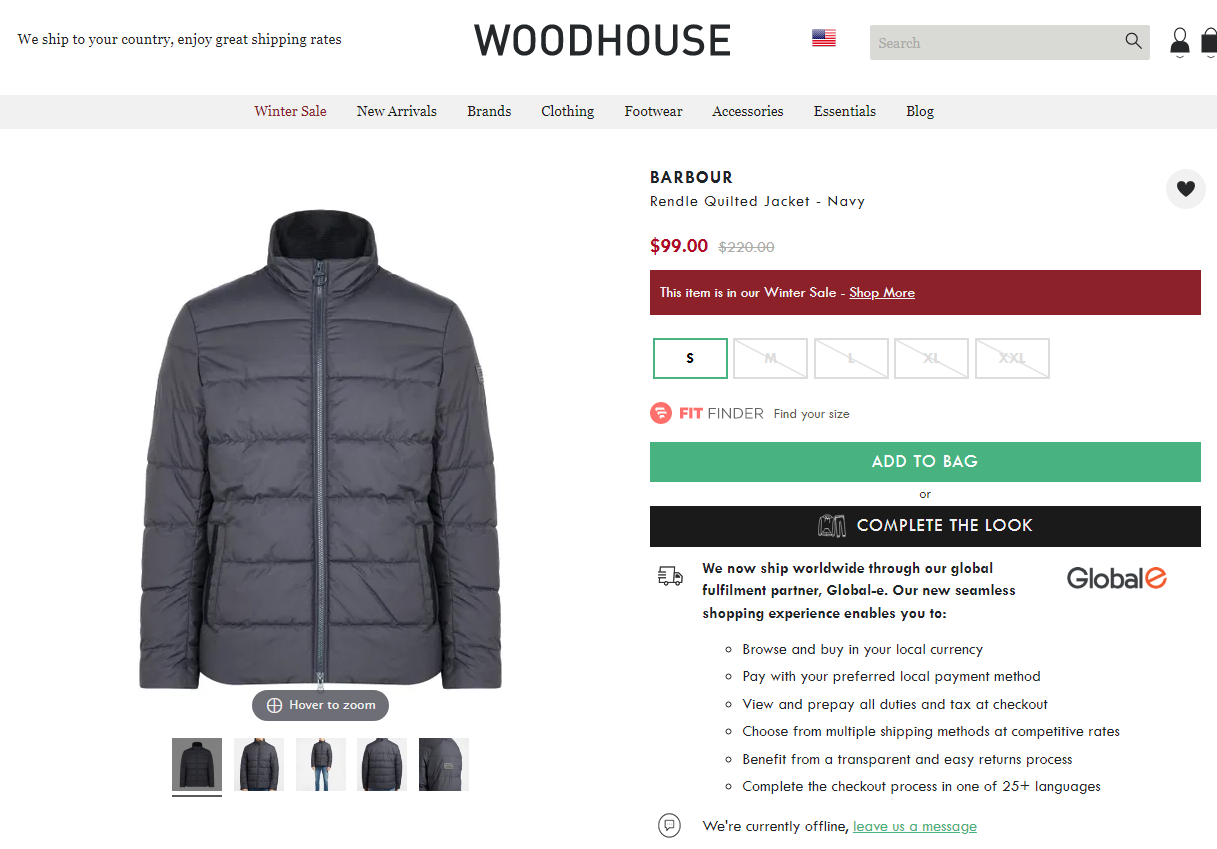Open the Footwear navigation menu
Image resolution: width=1217 pixels, height=849 pixels.
653,111
